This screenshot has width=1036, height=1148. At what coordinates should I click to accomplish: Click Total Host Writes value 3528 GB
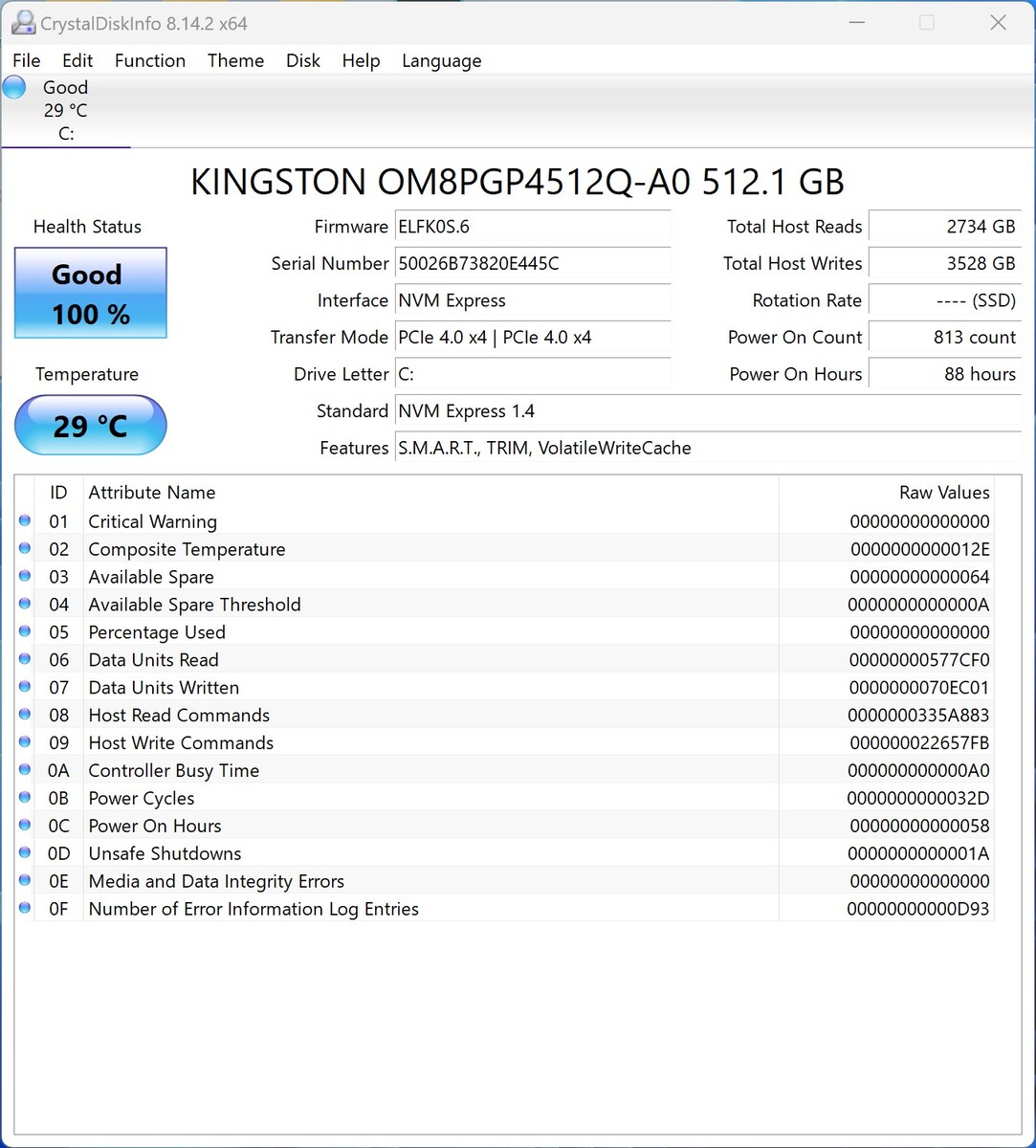pyautogui.click(x=945, y=263)
